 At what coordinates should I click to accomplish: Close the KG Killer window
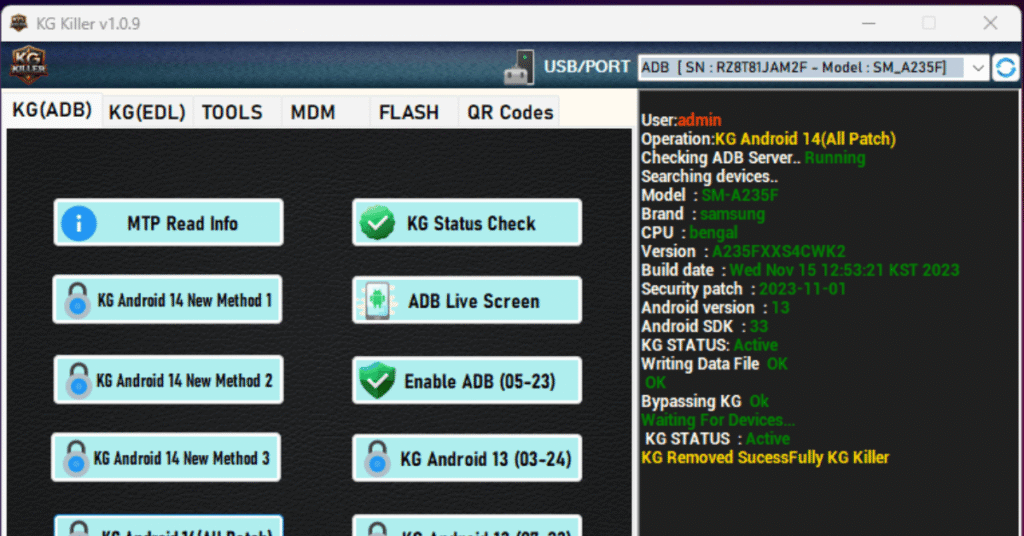click(991, 23)
